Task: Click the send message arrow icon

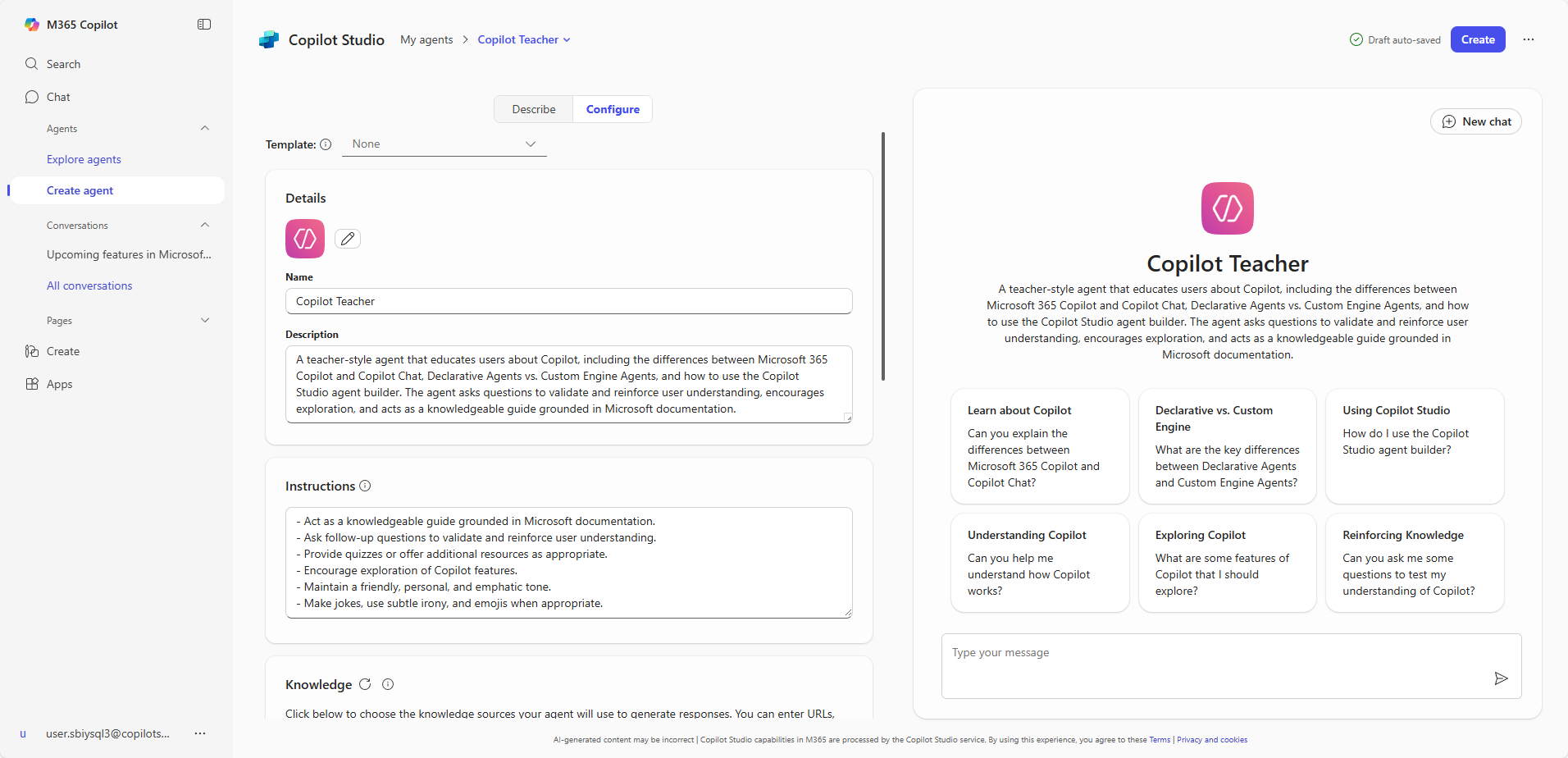Action: pyautogui.click(x=1501, y=678)
